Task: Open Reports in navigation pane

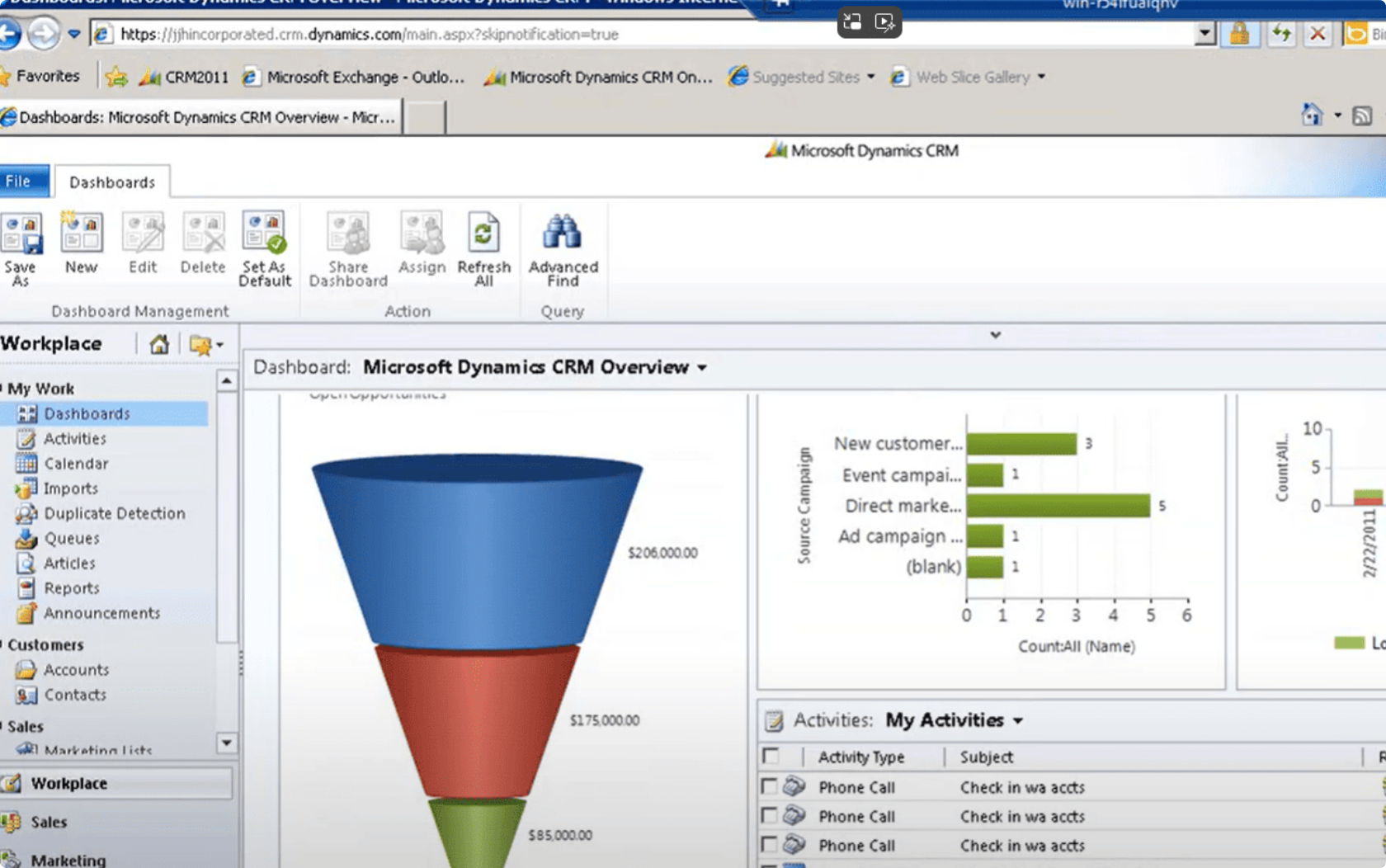Action: pos(72,587)
